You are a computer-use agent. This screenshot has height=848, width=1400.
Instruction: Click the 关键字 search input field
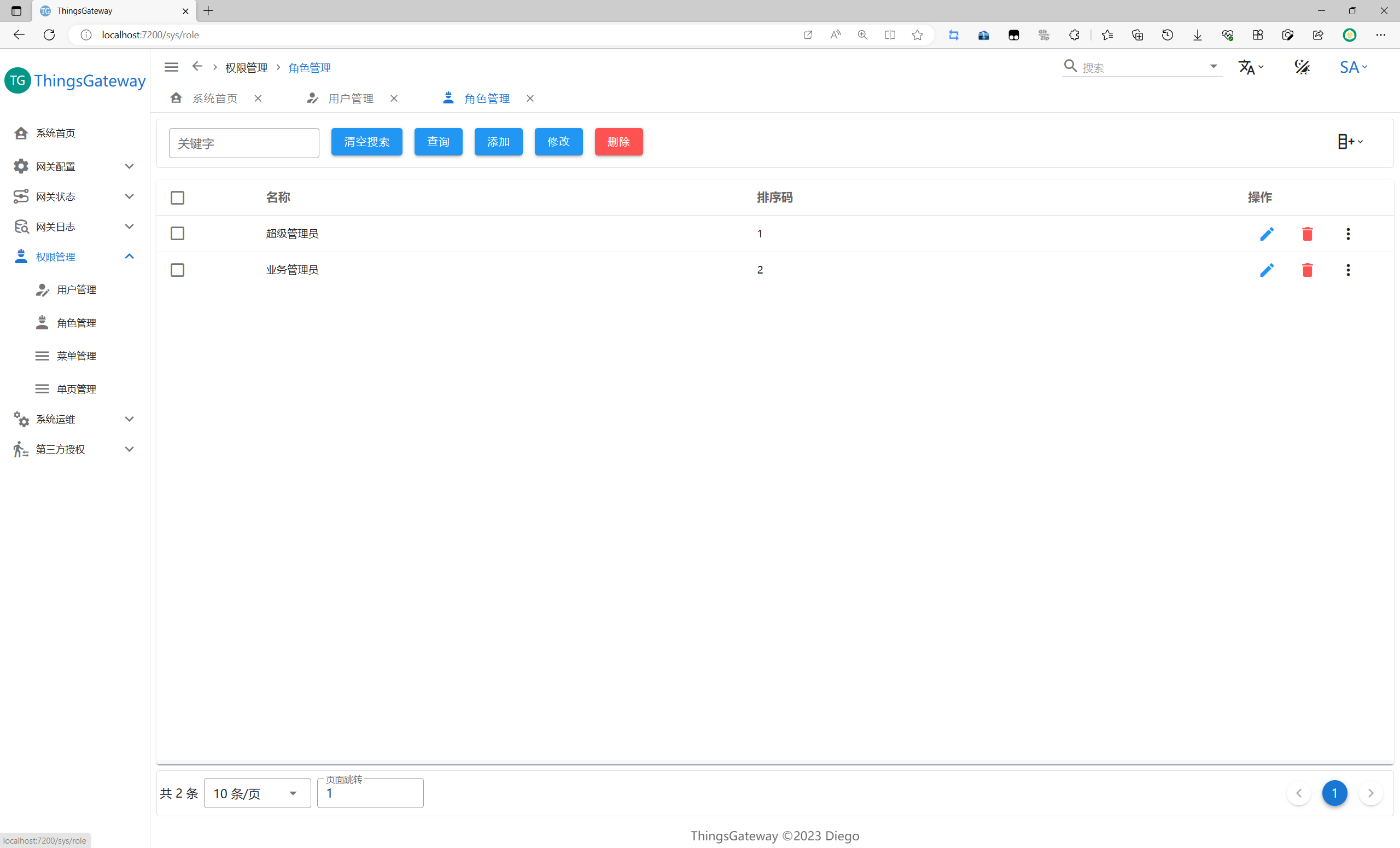tap(244, 143)
